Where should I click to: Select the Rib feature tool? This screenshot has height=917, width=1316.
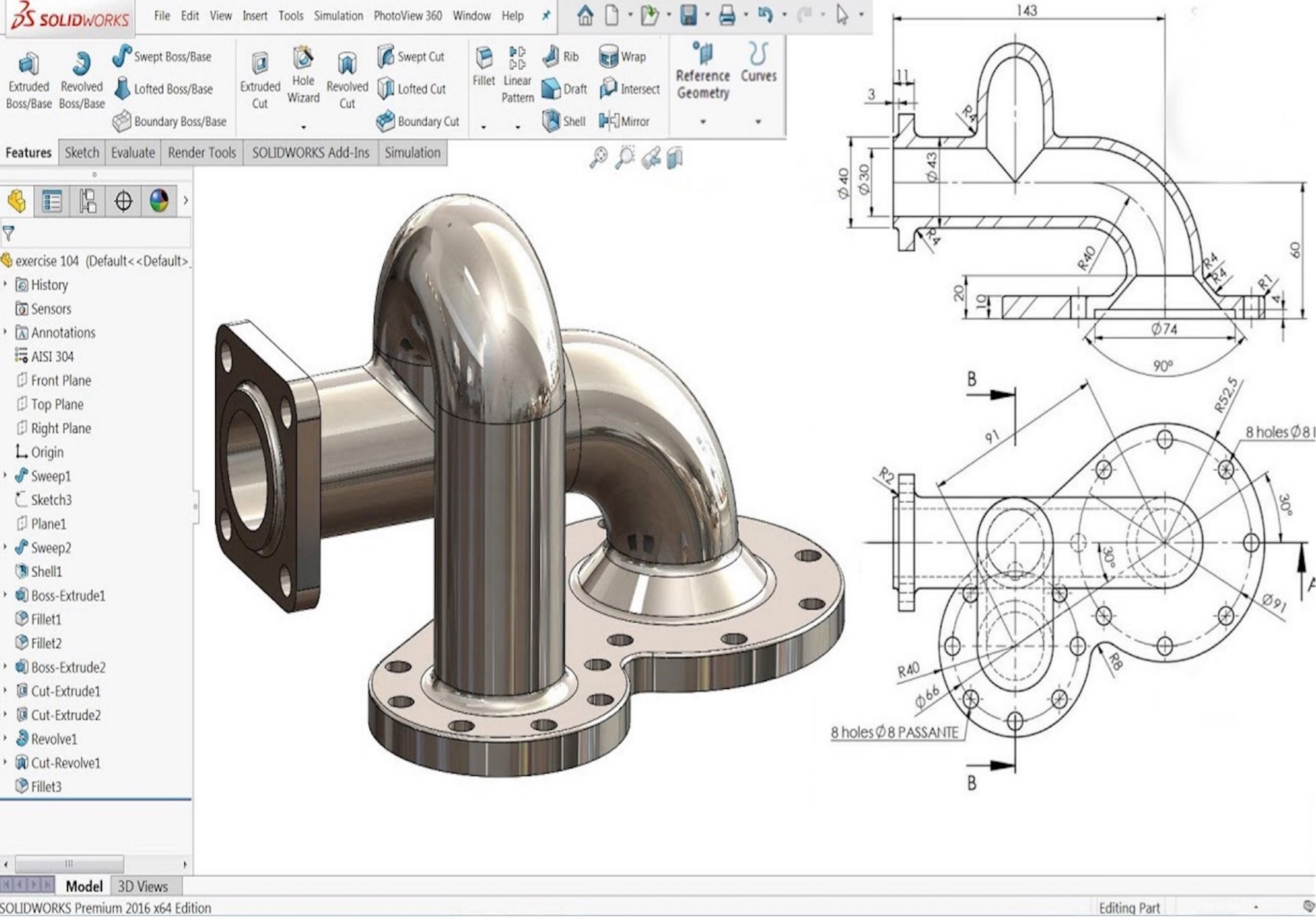coord(551,56)
